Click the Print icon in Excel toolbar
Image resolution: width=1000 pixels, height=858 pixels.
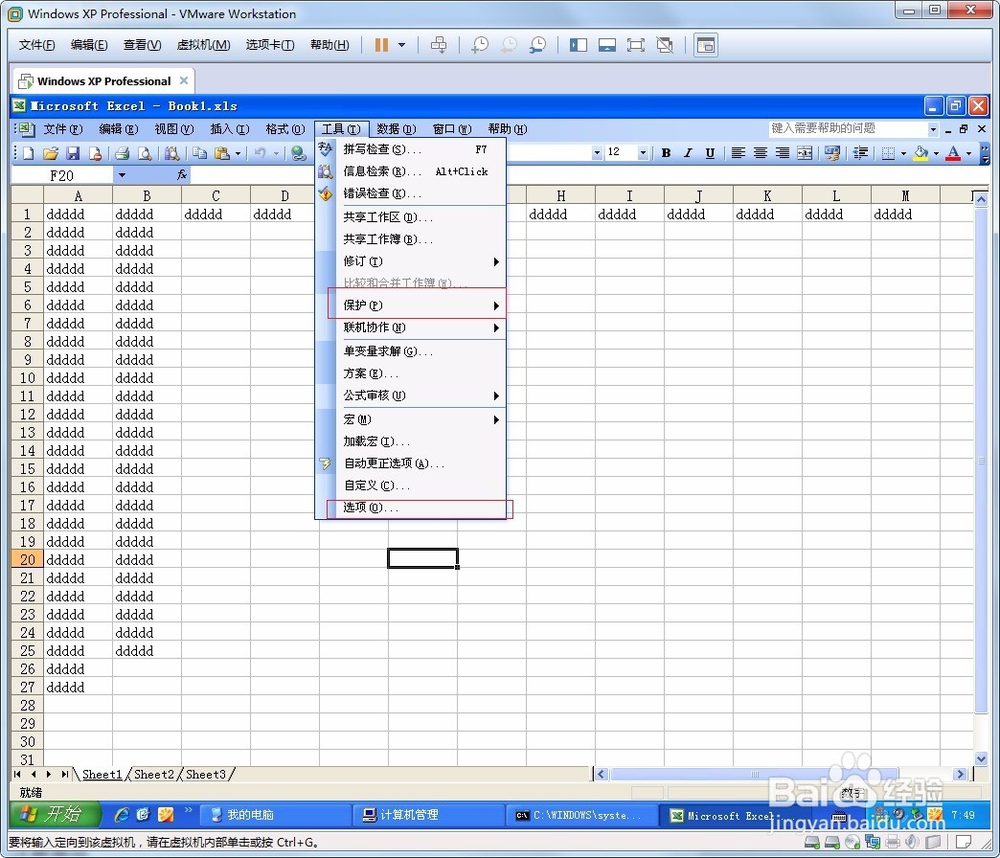122,153
